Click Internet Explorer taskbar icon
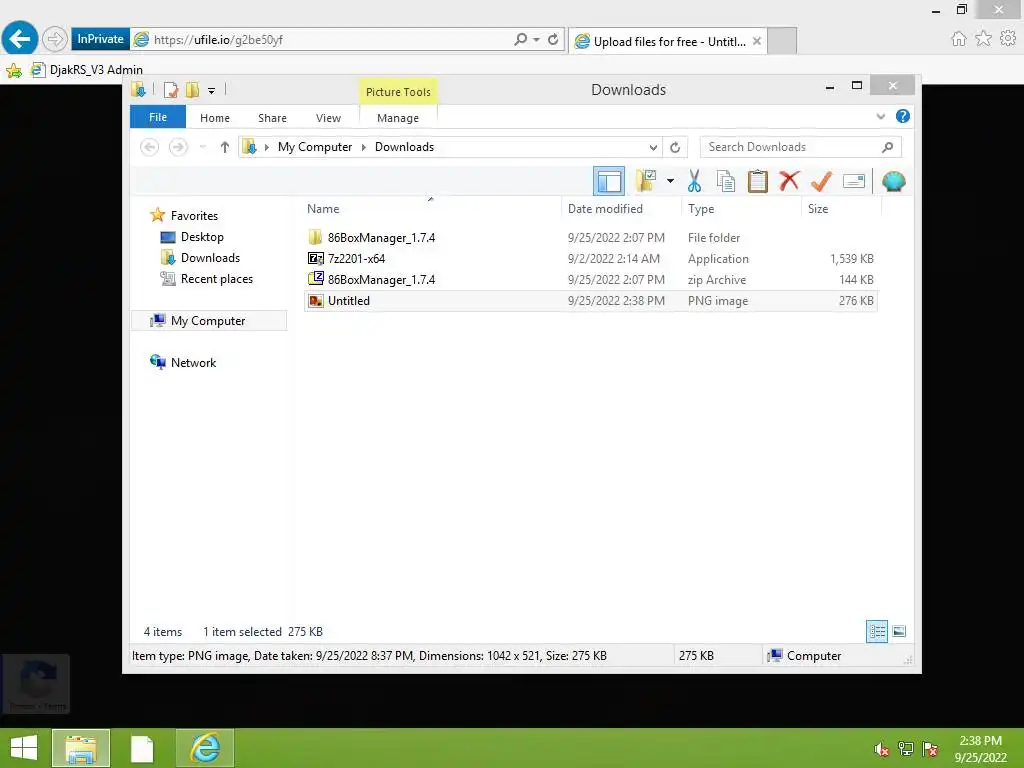 point(205,748)
